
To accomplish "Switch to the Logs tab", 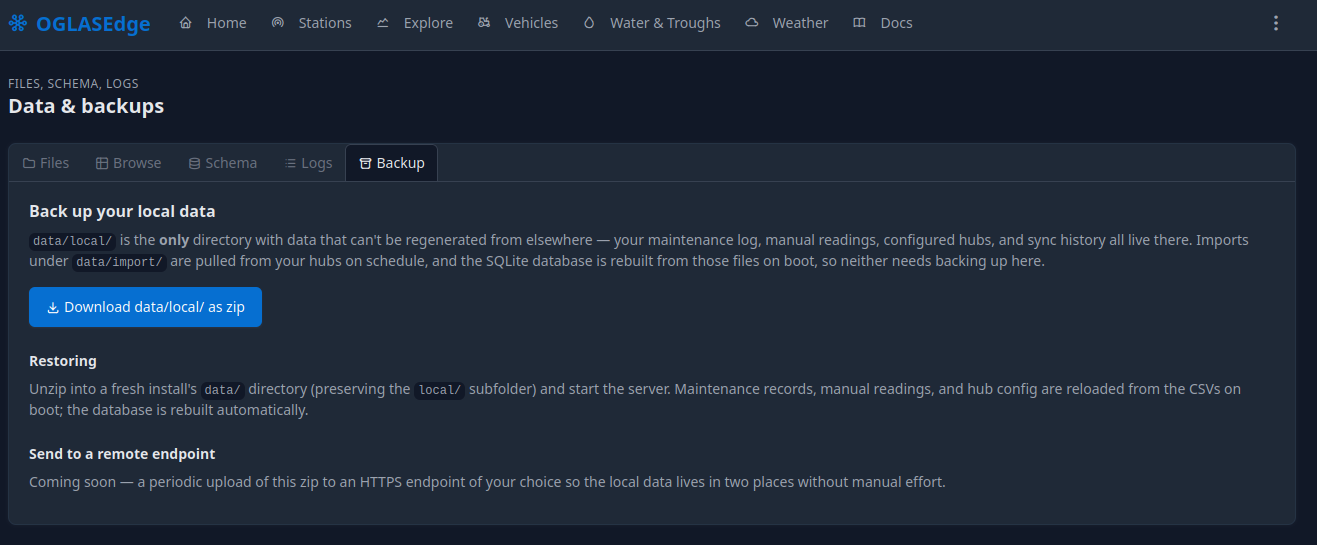I will [x=308, y=163].
